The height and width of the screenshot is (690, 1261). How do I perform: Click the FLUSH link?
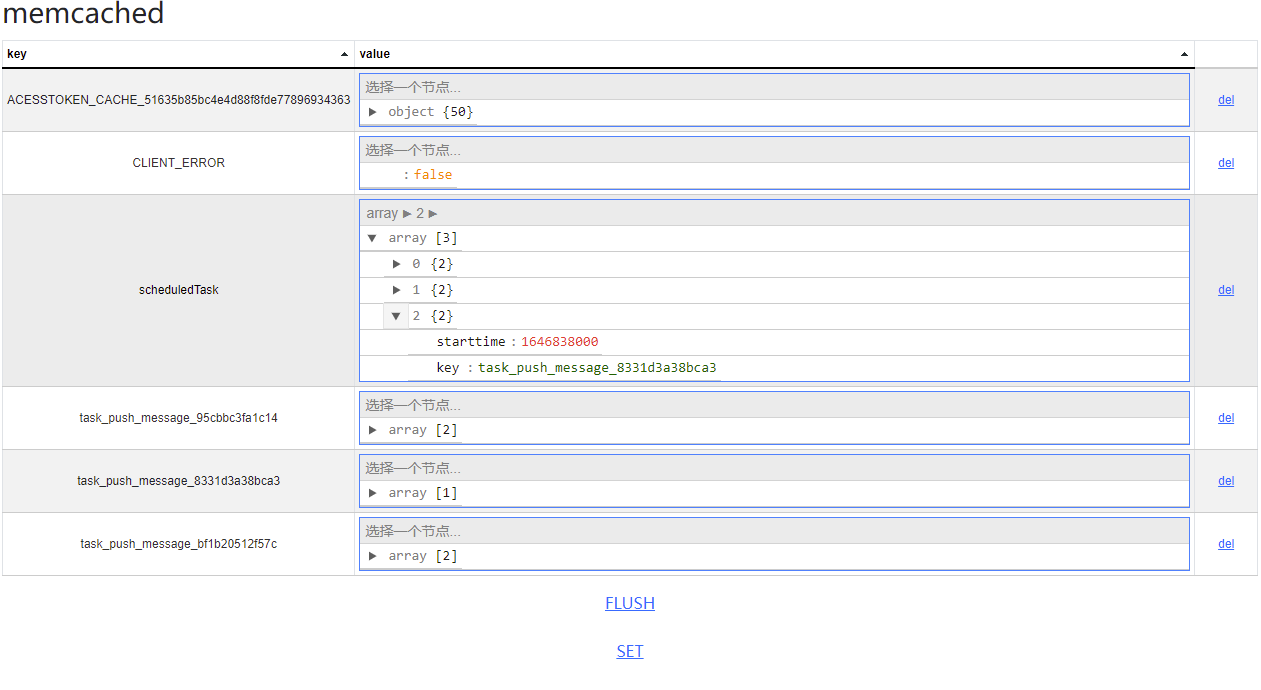coord(630,603)
